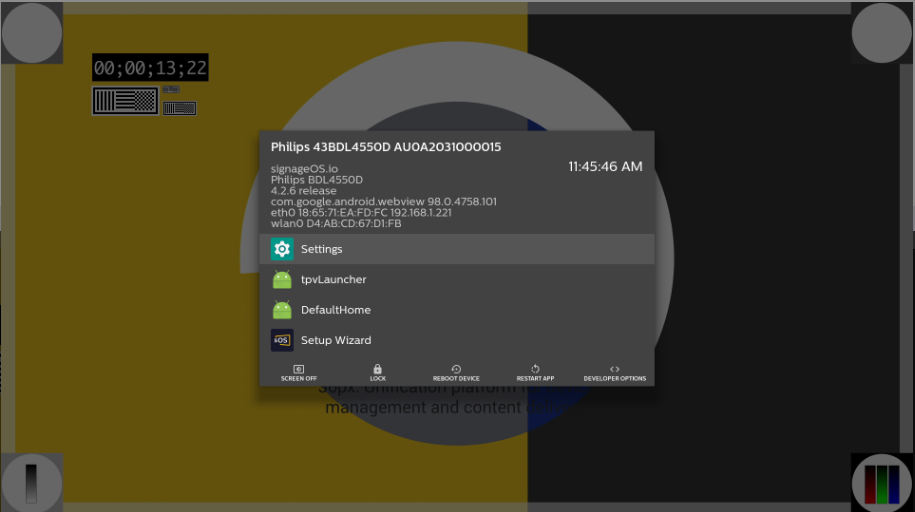Select the DefaultHome text entry

[336, 310]
